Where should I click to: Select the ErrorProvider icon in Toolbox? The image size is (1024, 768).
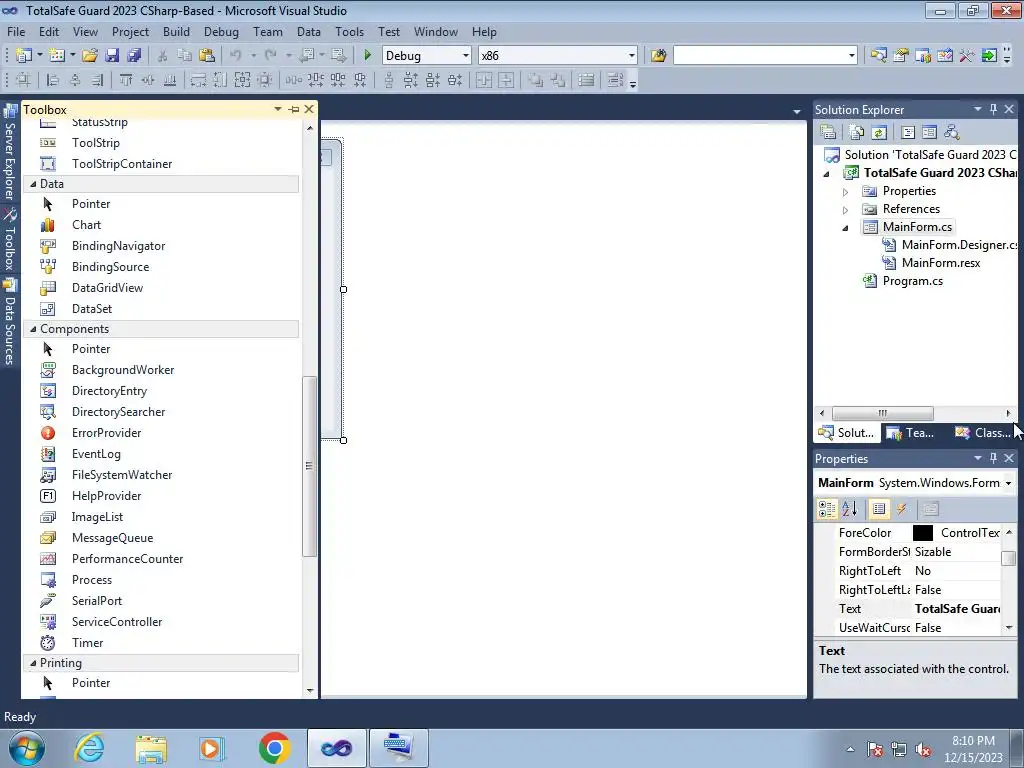tap(48, 433)
